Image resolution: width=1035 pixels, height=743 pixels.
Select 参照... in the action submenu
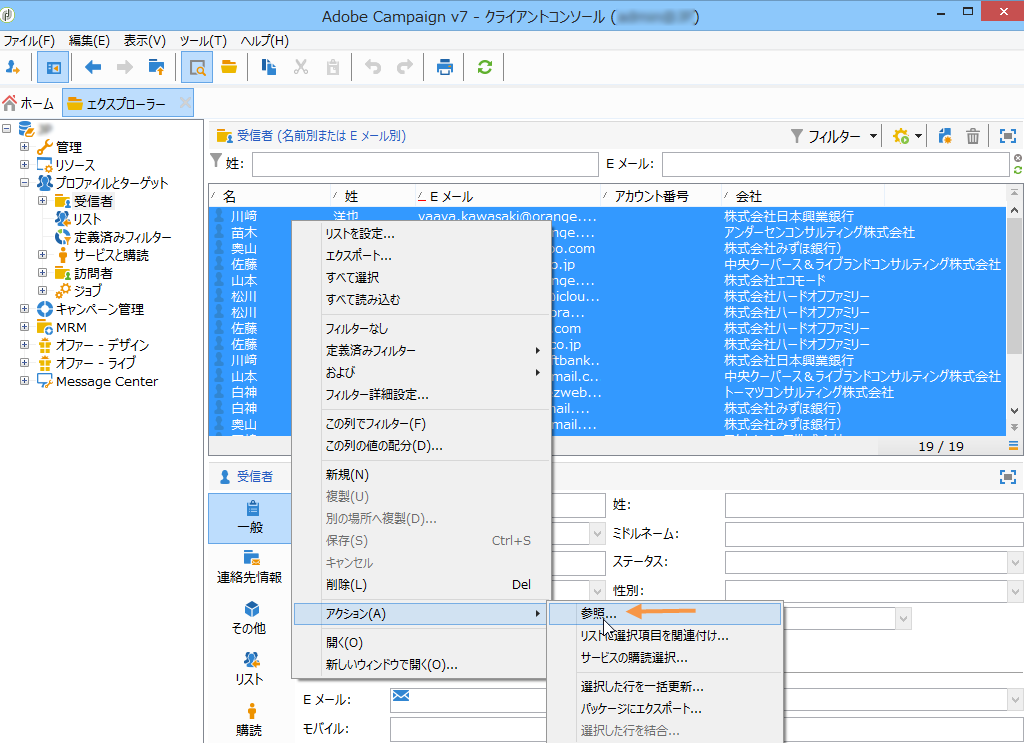(665, 614)
